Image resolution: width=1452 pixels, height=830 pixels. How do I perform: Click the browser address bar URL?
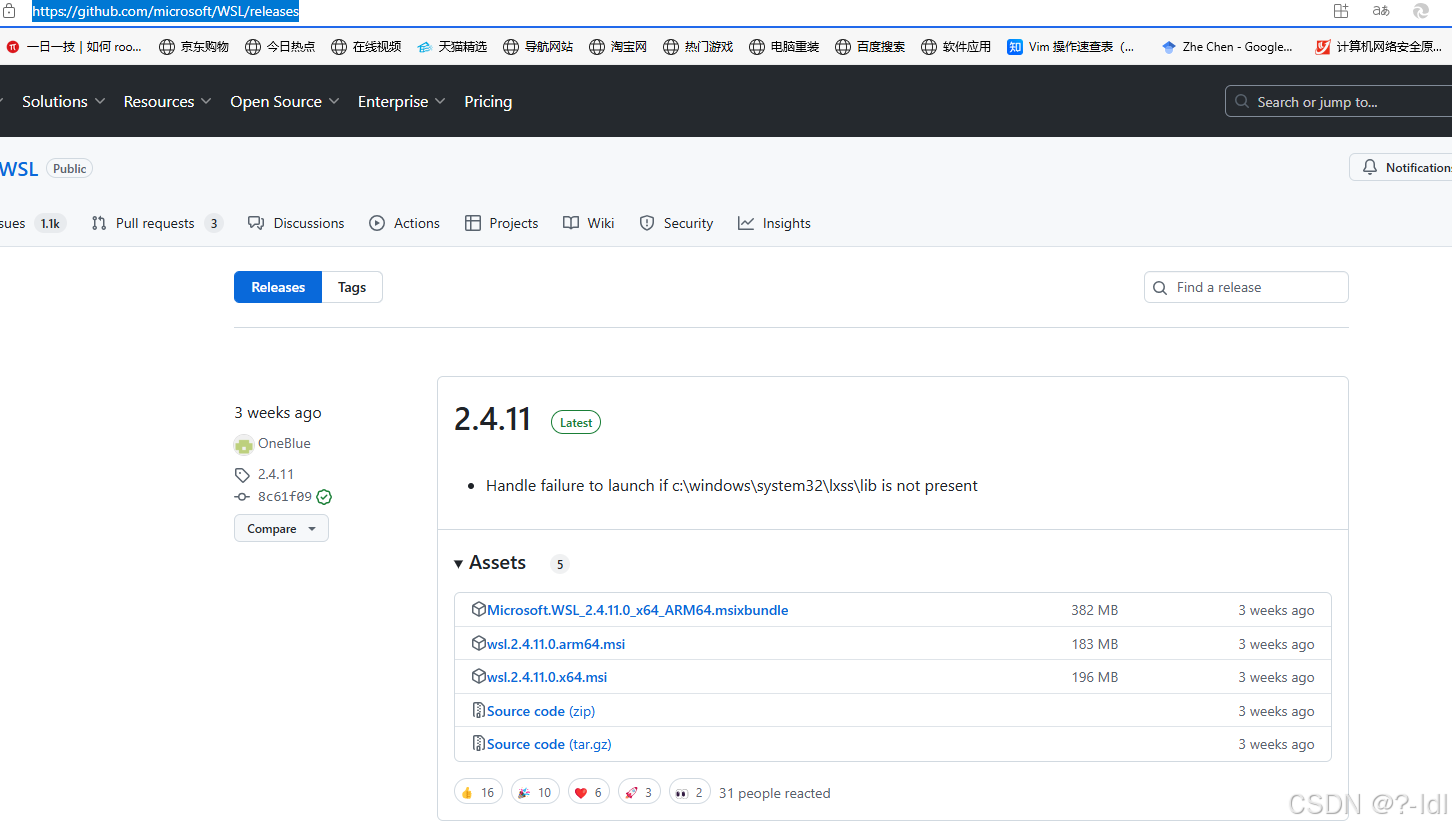pos(165,12)
